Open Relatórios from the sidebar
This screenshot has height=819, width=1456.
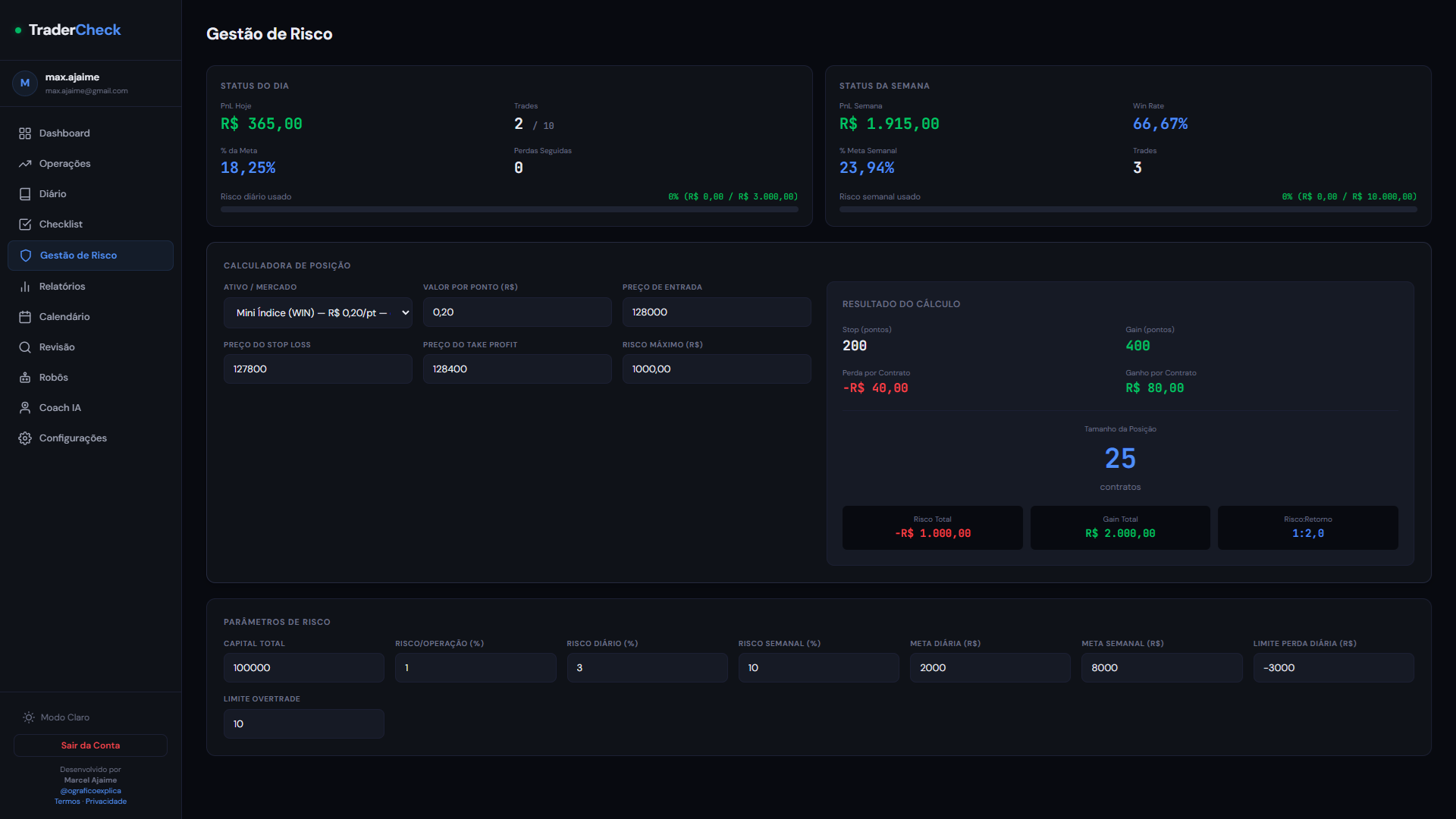(62, 286)
